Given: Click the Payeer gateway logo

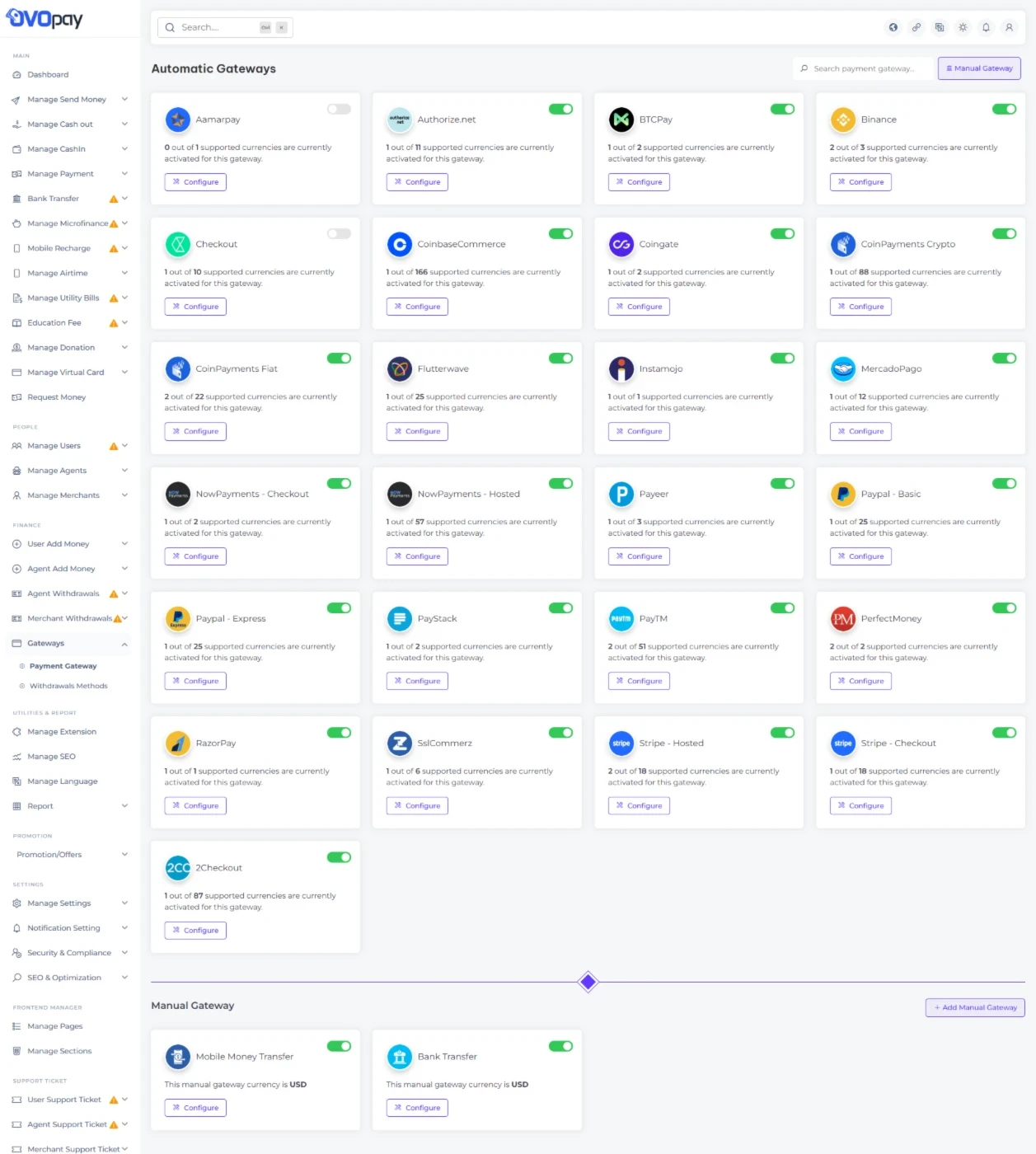Looking at the screenshot, I should point(621,494).
